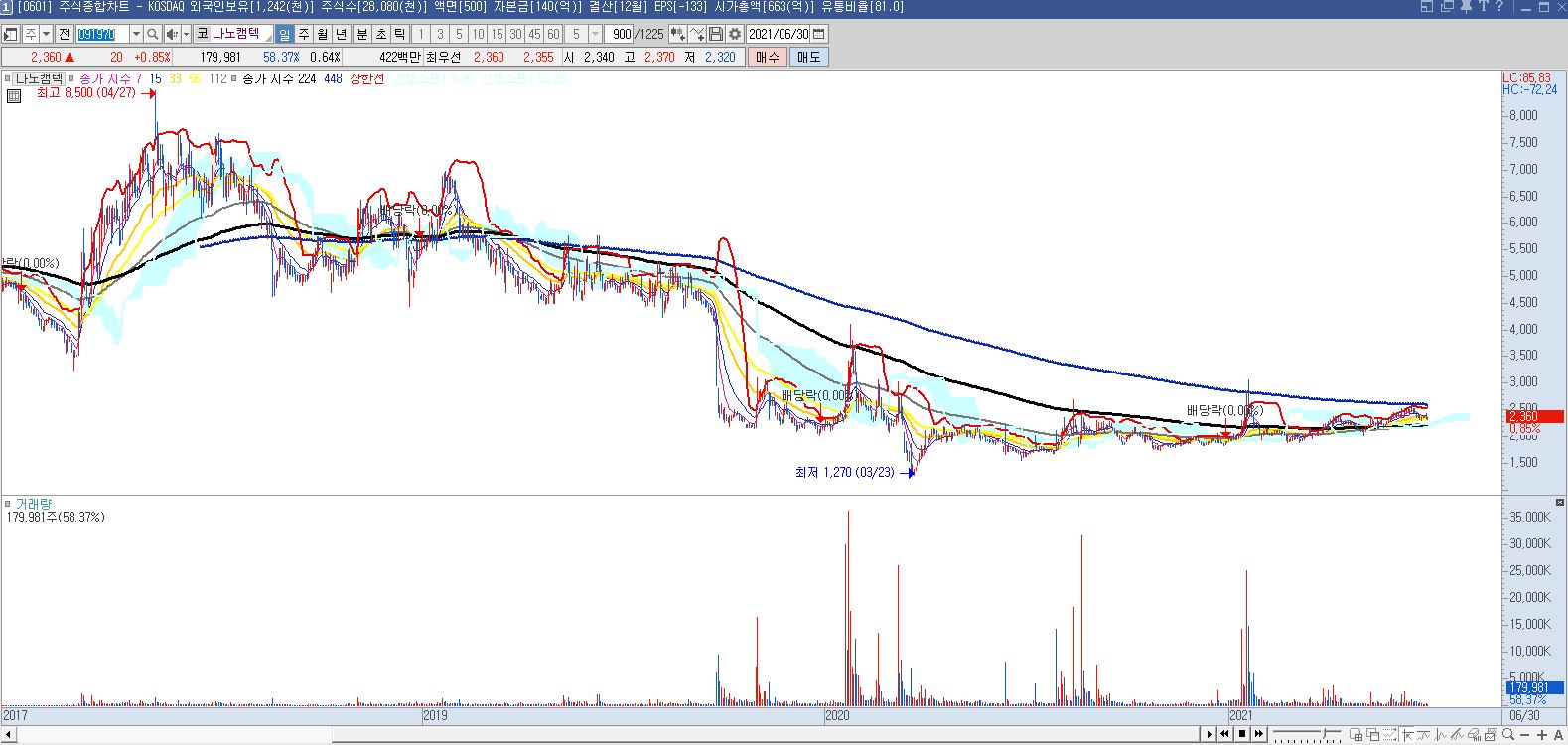Click the pin window icon
This screenshot has height=745, width=1568.
click(x=1465, y=6)
